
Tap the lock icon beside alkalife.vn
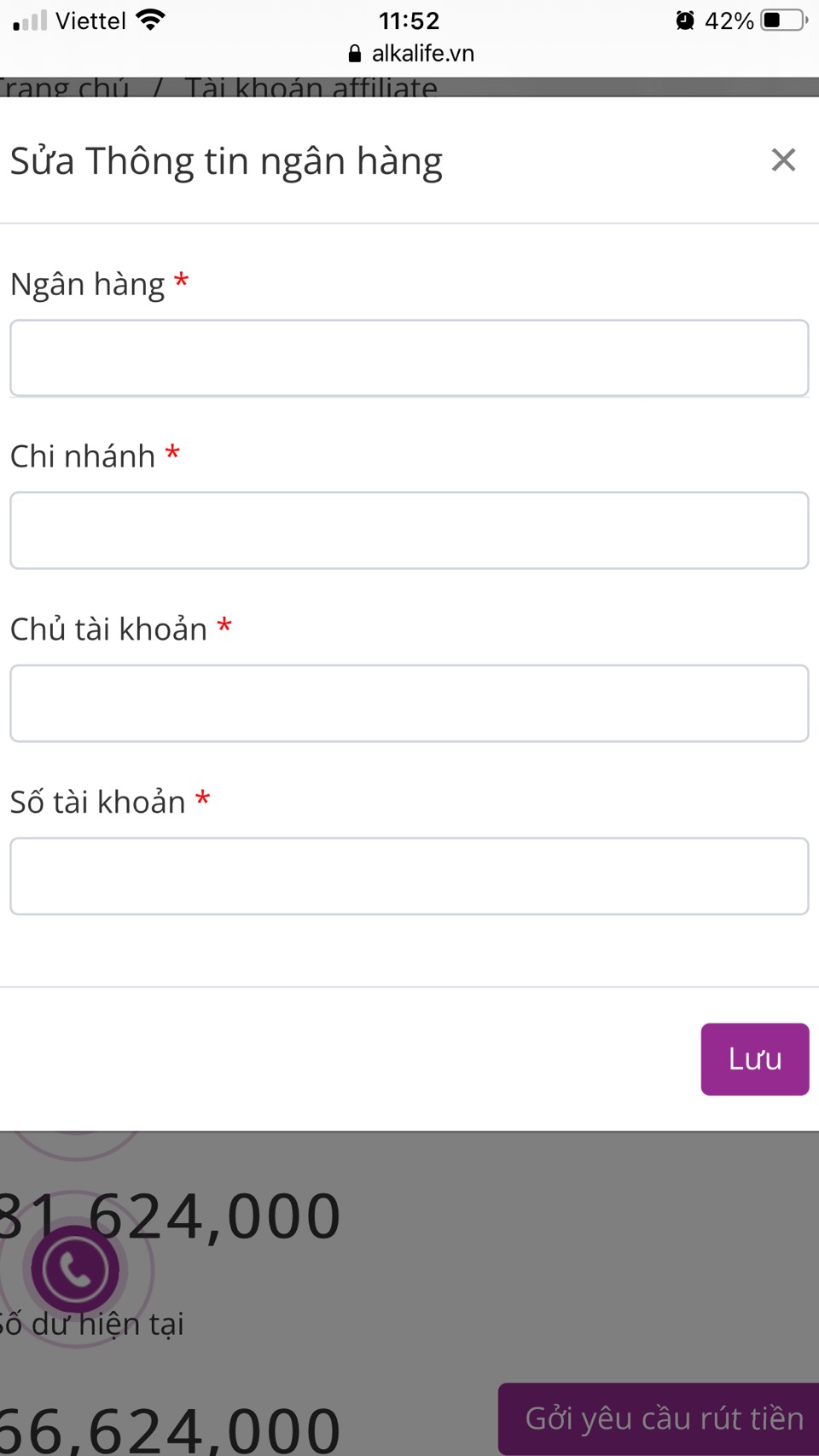point(355,54)
